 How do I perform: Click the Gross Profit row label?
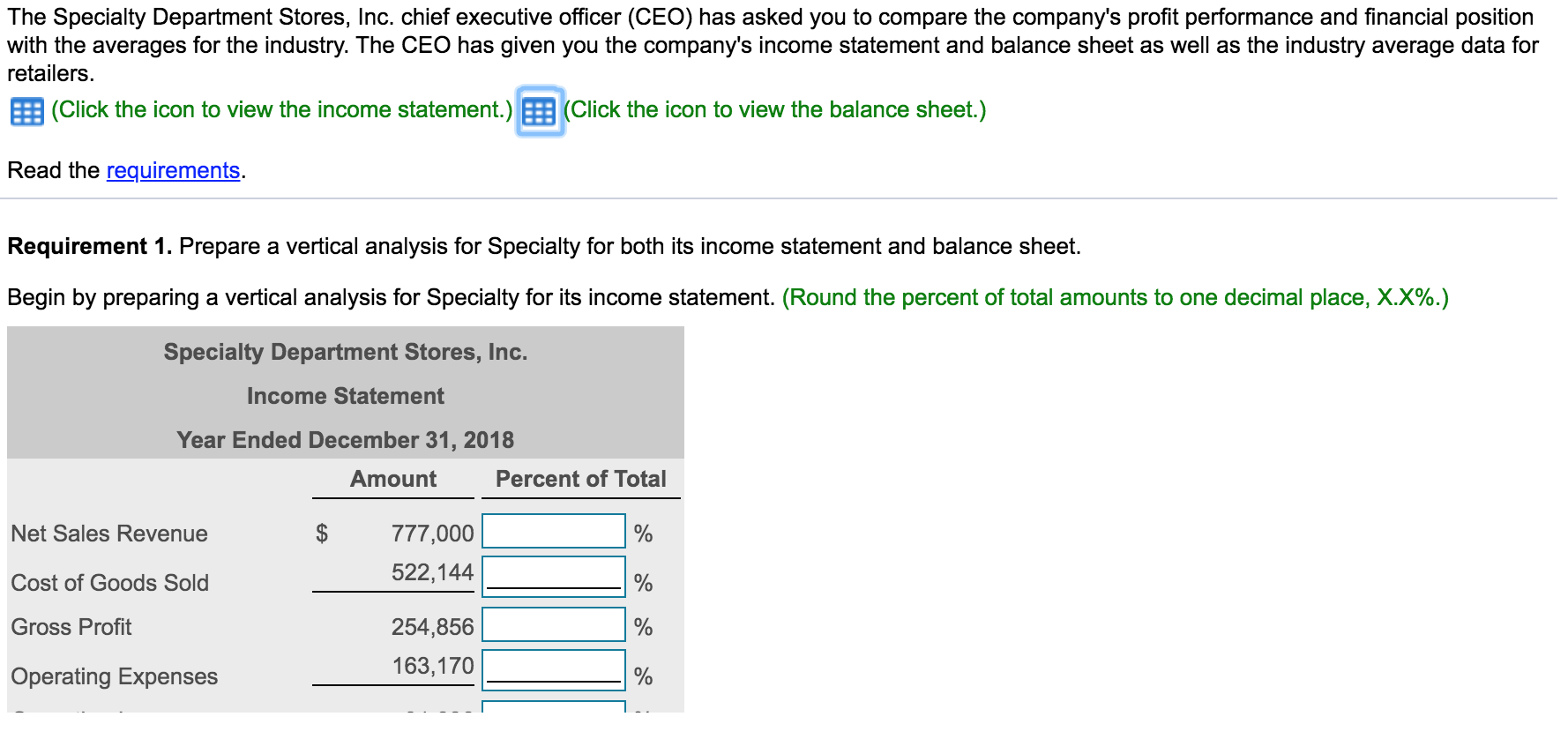coord(71,627)
